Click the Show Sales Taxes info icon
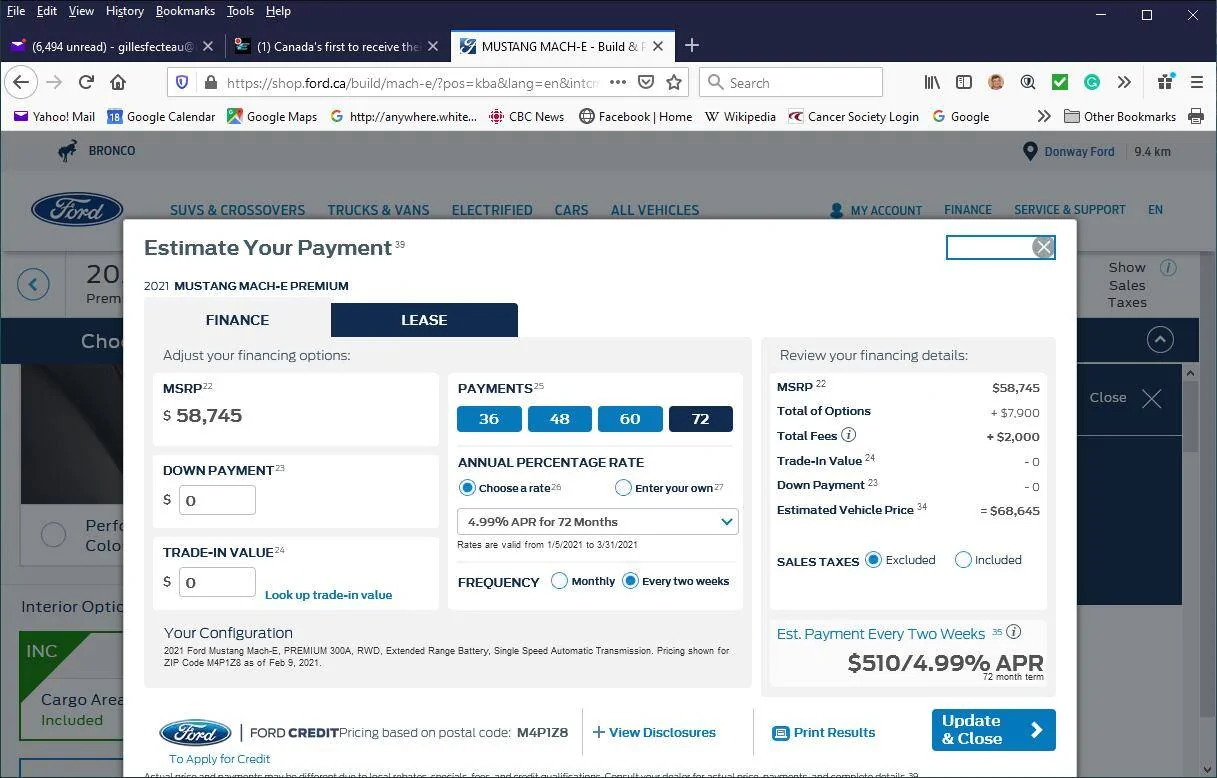Image resolution: width=1217 pixels, height=778 pixels. pyautogui.click(x=1167, y=268)
